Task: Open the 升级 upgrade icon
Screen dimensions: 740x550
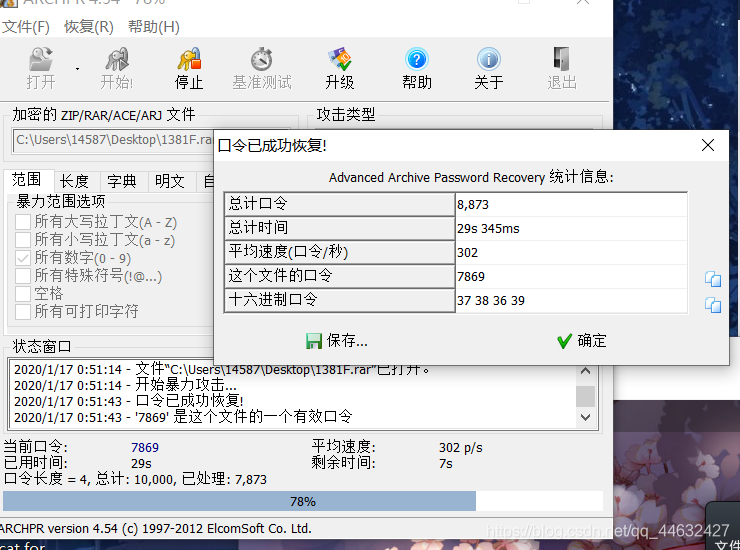Action: click(x=339, y=68)
